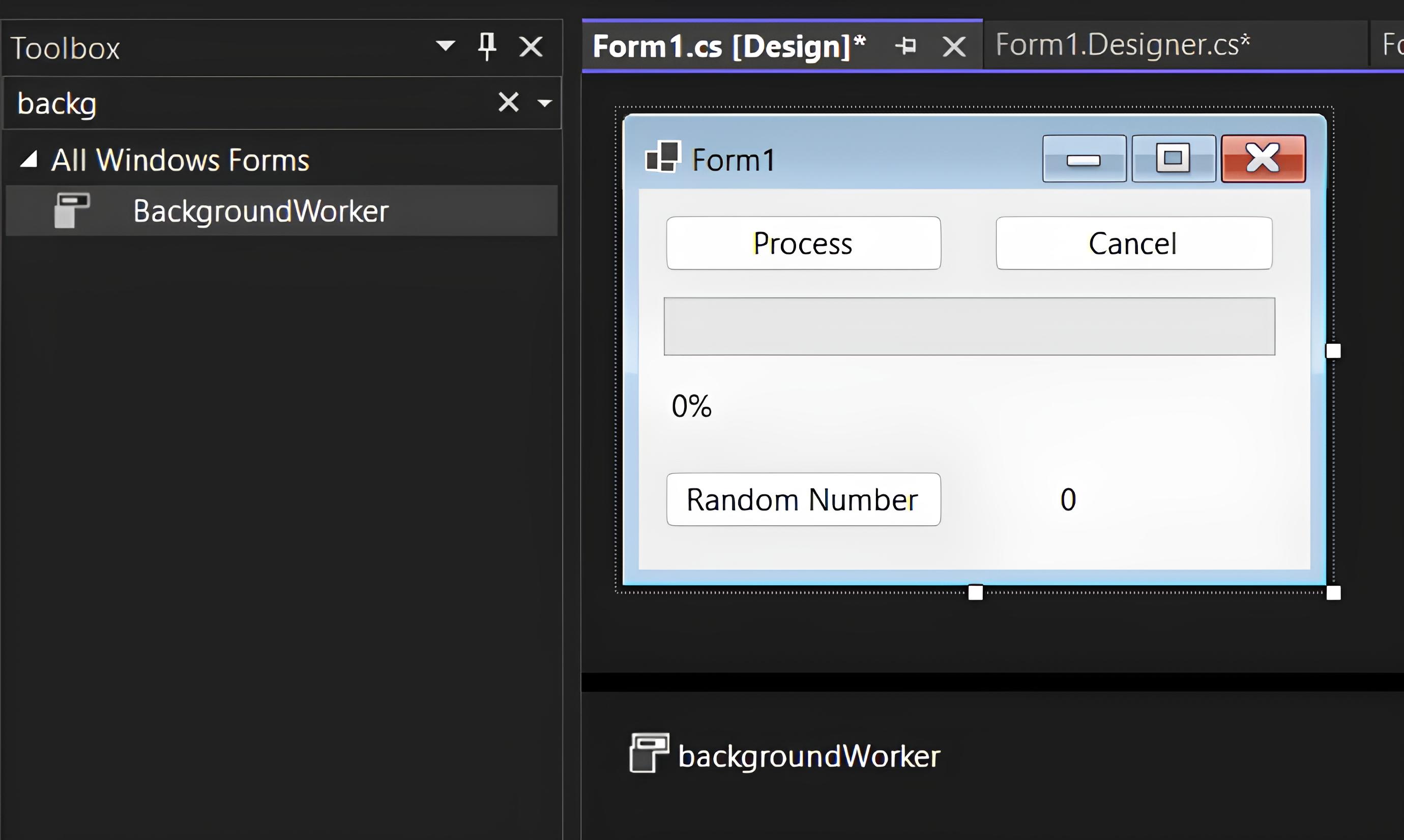Select the progress bar control on form
The height and width of the screenshot is (840, 1404).
click(969, 326)
